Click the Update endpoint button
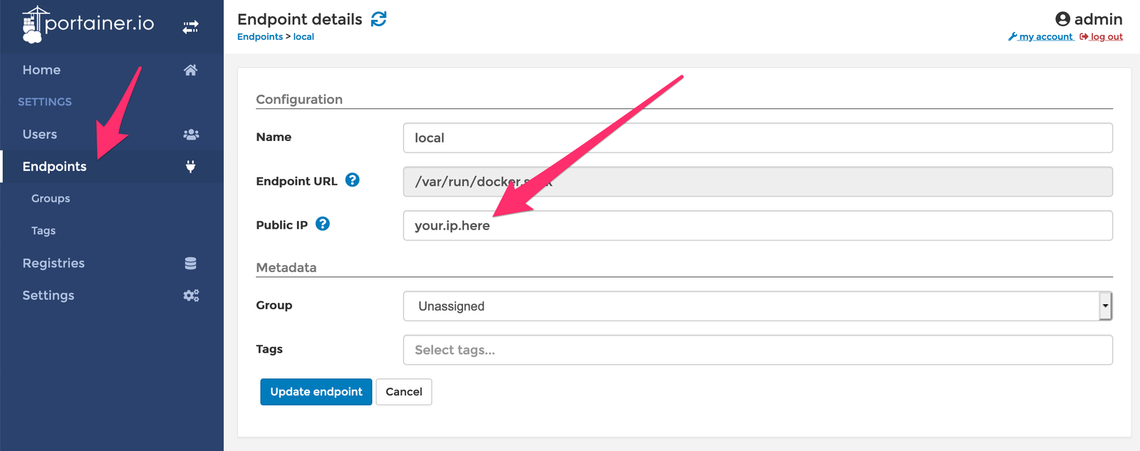The image size is (1140, 451). (x=316, y=391)
